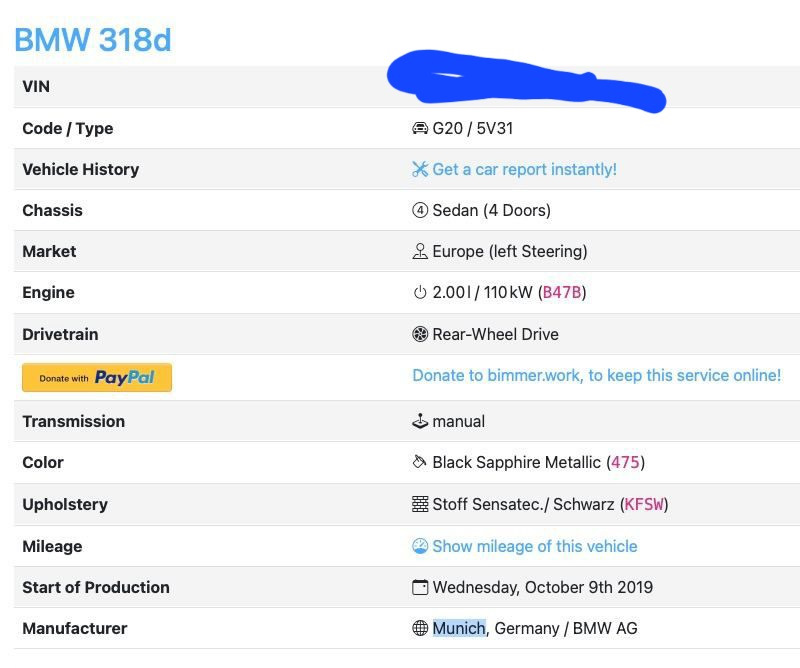Image resolution: width=800 pixels, height=668 pixels.
Task: Click the engine power icon
Action: point(419,292)
